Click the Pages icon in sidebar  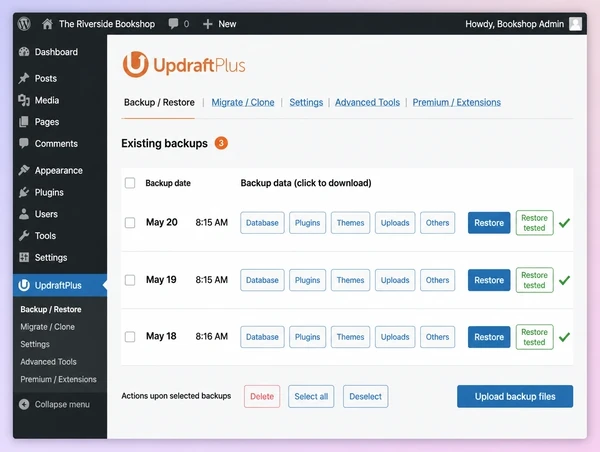(24, 122)
